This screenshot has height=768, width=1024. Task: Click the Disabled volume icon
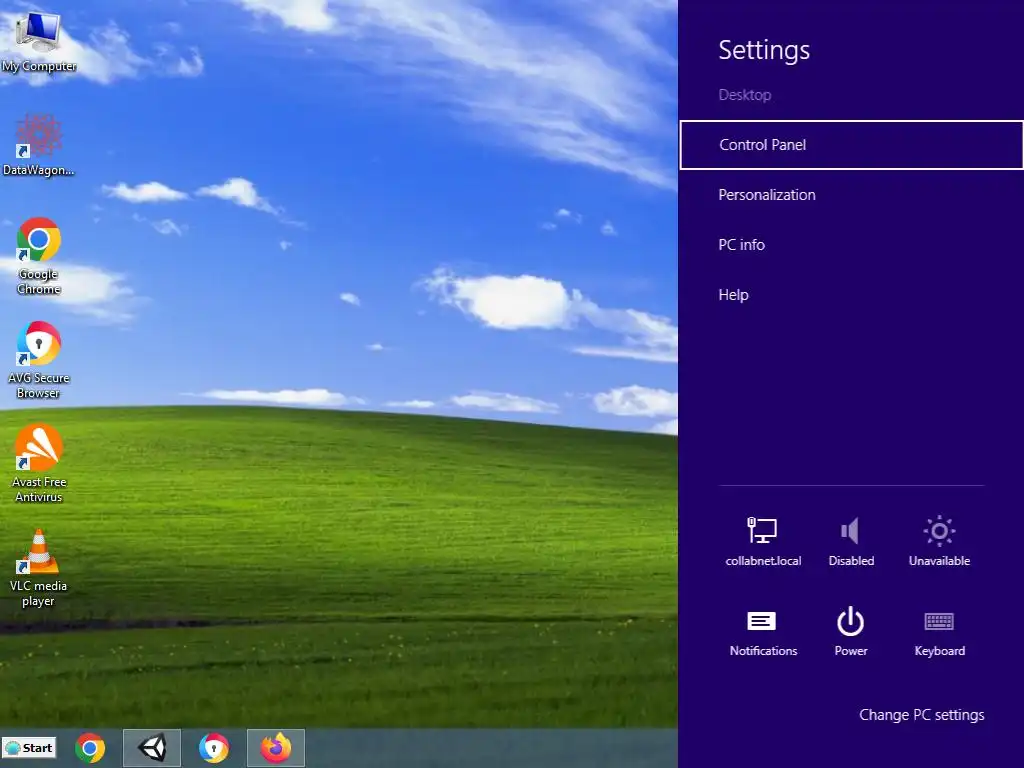pos(851,541)
